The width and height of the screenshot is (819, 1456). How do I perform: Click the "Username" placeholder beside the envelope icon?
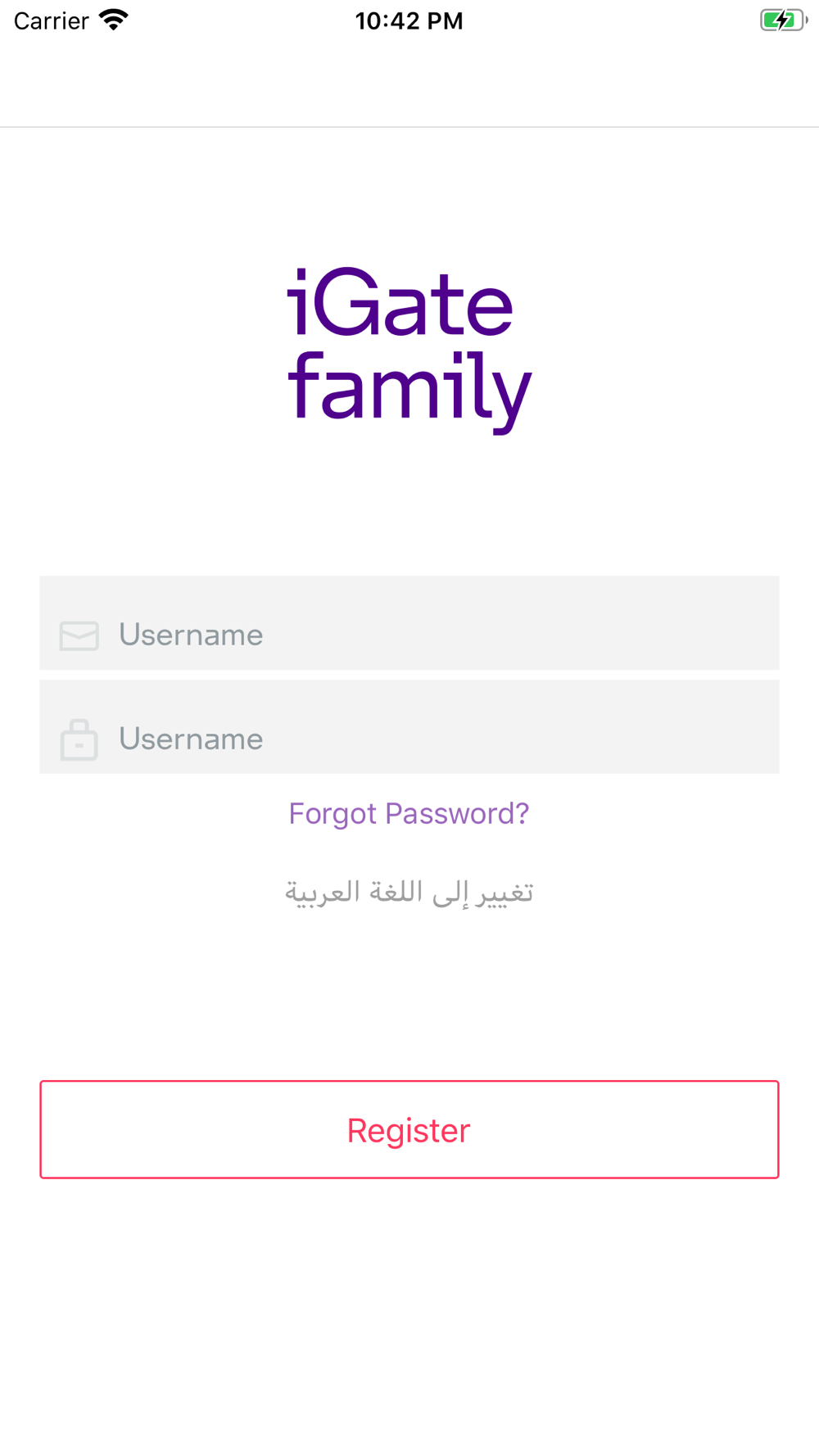[191, 635]
